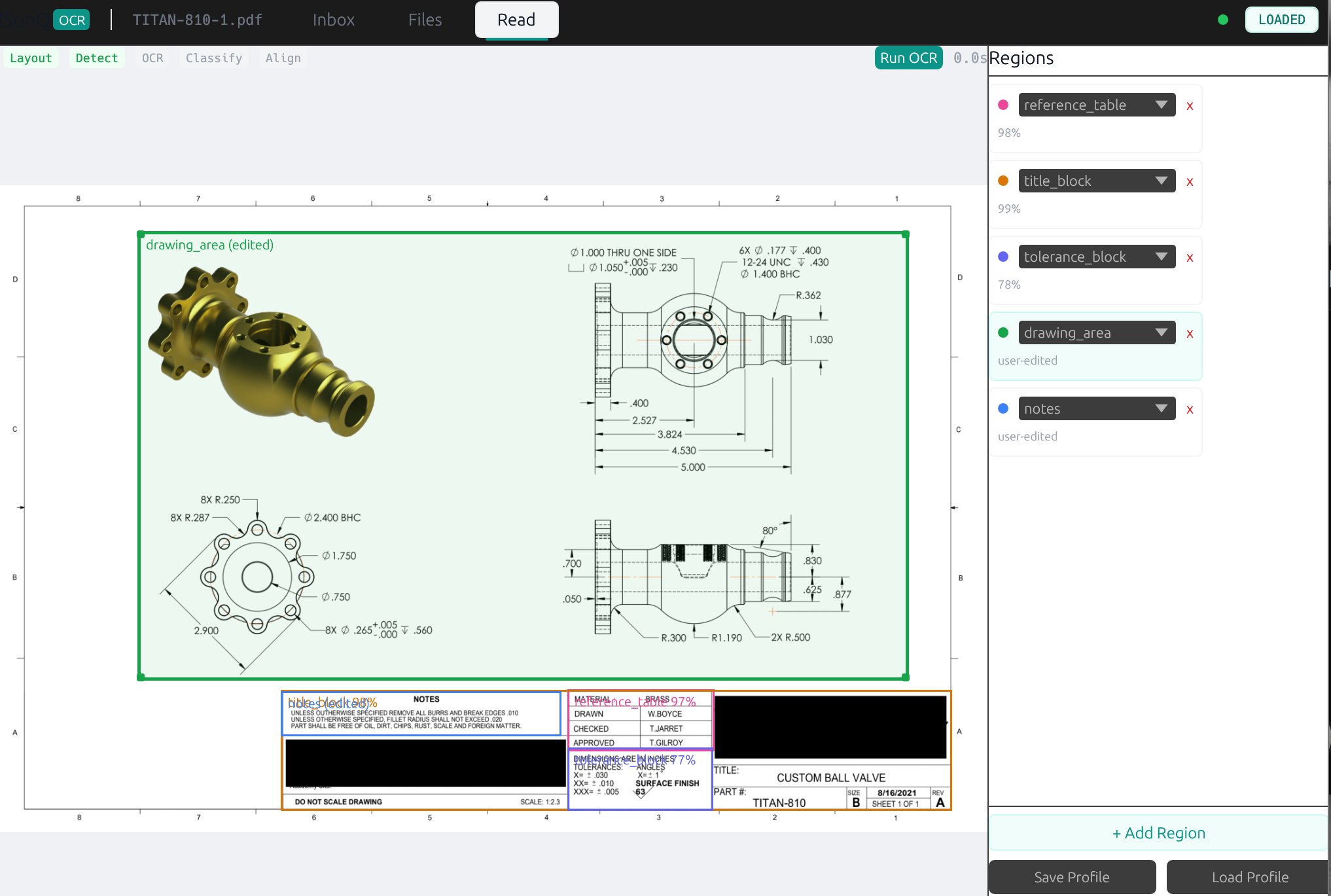Image resolution: width=1331 pixels, height=896 pixels.
Task: Switch to the Inbox tab
Action: [x=333, y=20]
